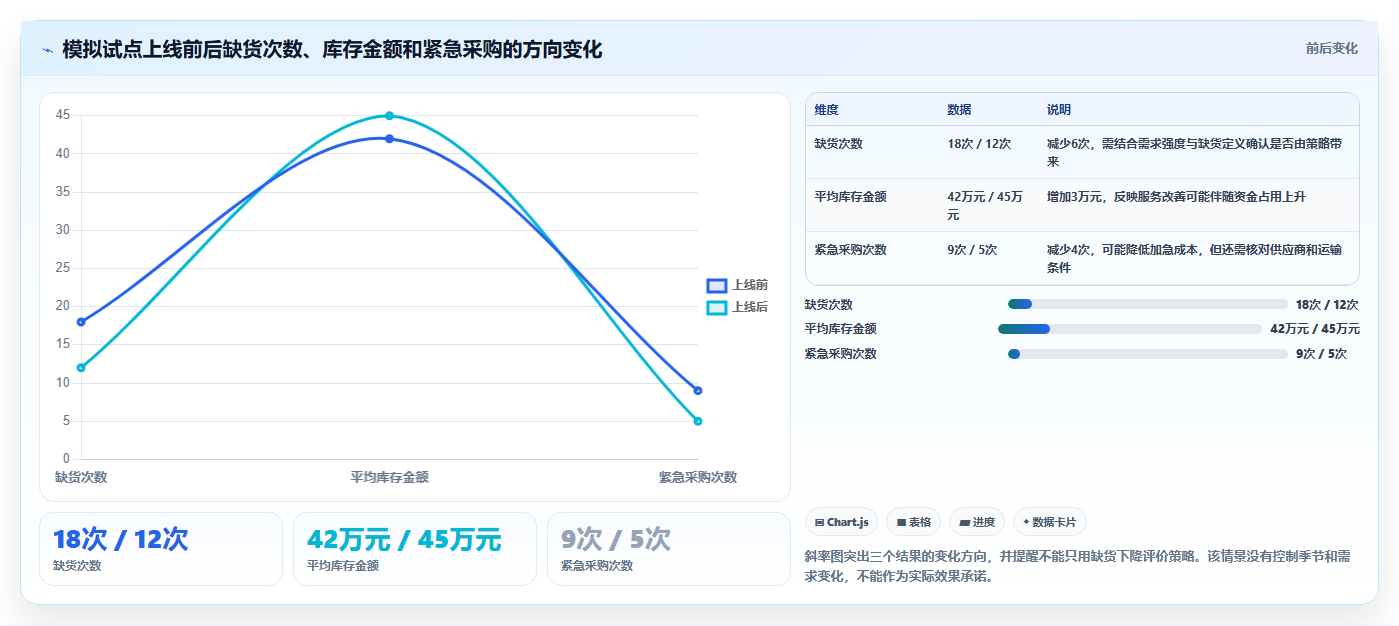
Task: Click 上线前 data point at 缺货次数
Action: (81, 322)
